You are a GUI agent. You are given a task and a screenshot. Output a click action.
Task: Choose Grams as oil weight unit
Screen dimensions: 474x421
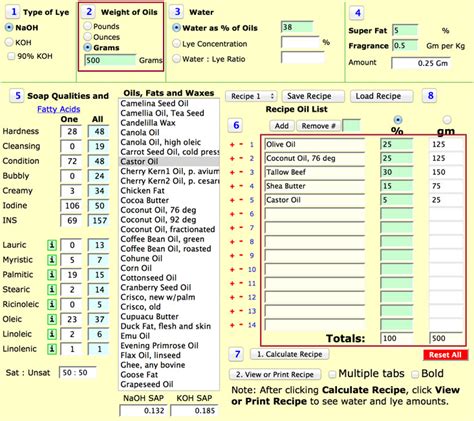(x=88, y=47)
